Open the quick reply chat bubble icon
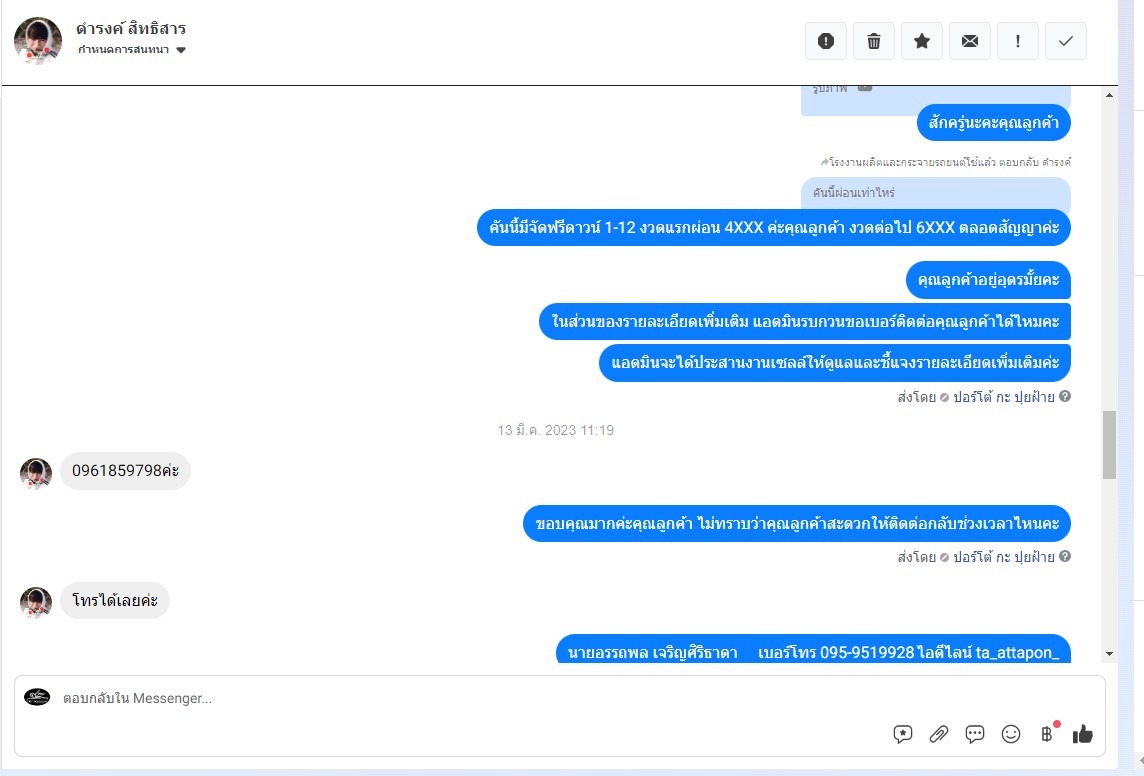The width and height of the screenshot is (1144, 776). click(975, 734)
